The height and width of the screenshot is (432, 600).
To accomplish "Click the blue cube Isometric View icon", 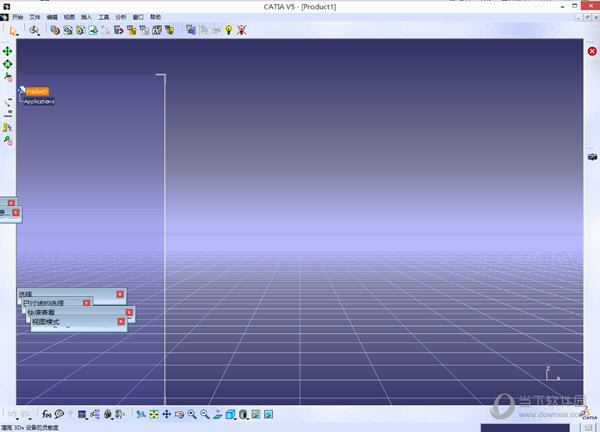I will [x=230, y=414].
